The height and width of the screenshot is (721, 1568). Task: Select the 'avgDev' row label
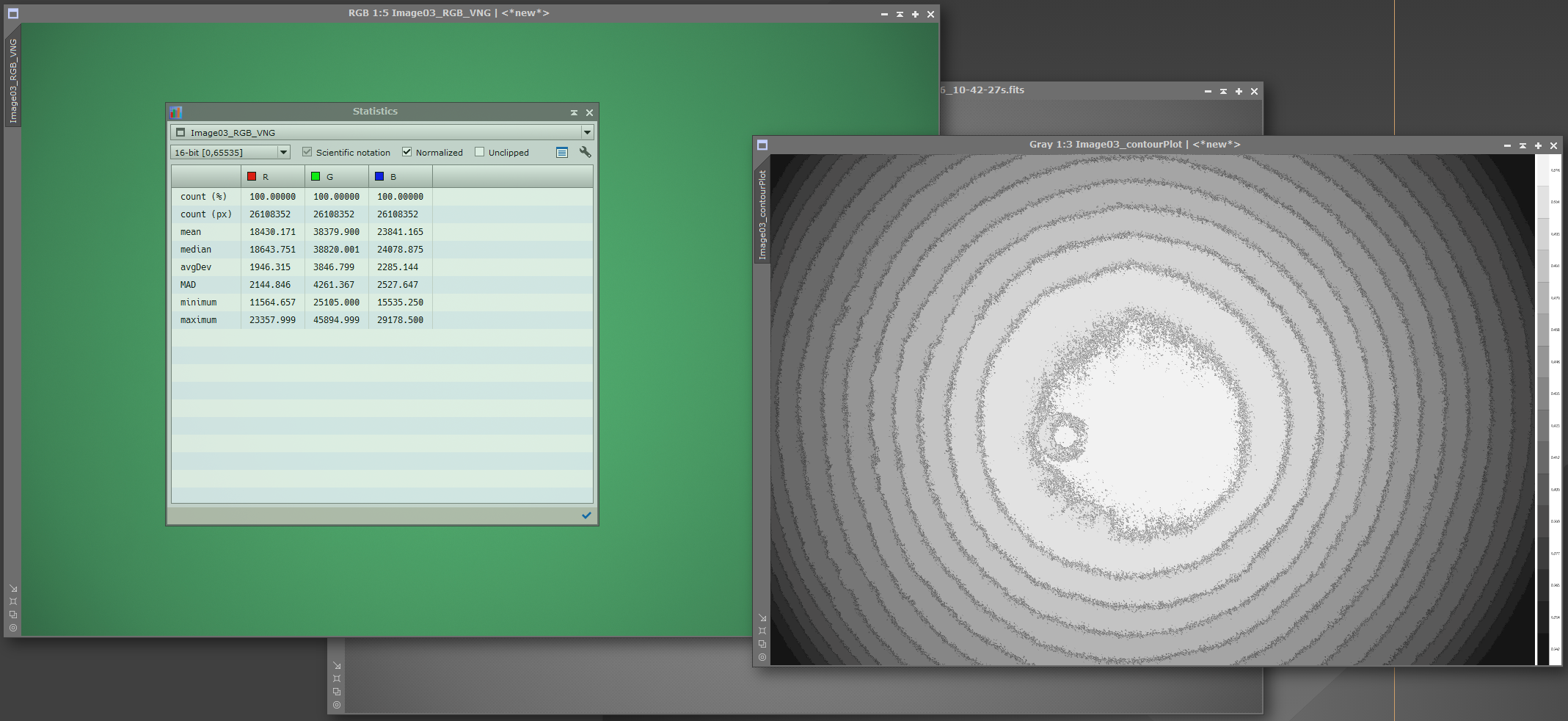pyautogui.click(x=196, y=267)
